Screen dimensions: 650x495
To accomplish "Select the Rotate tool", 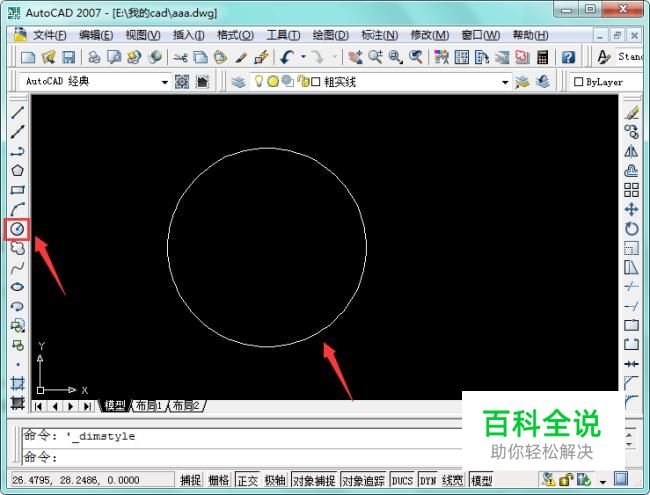I will click(632, 229).
